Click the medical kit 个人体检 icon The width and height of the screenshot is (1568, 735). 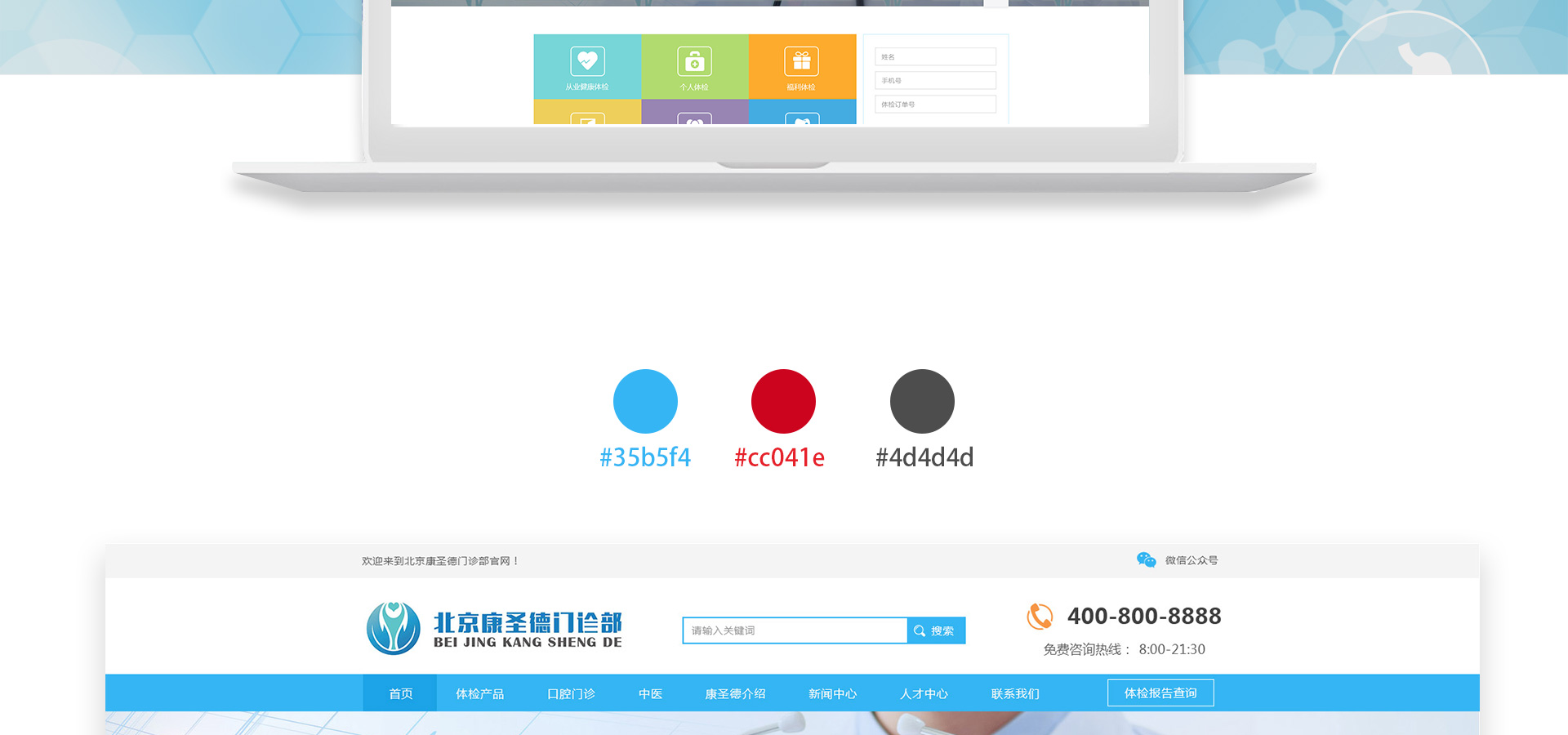point(694,61)
